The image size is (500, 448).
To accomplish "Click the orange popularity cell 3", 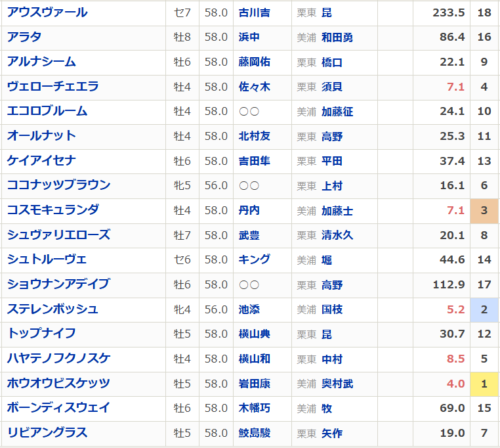I will (x=484, y=211).
